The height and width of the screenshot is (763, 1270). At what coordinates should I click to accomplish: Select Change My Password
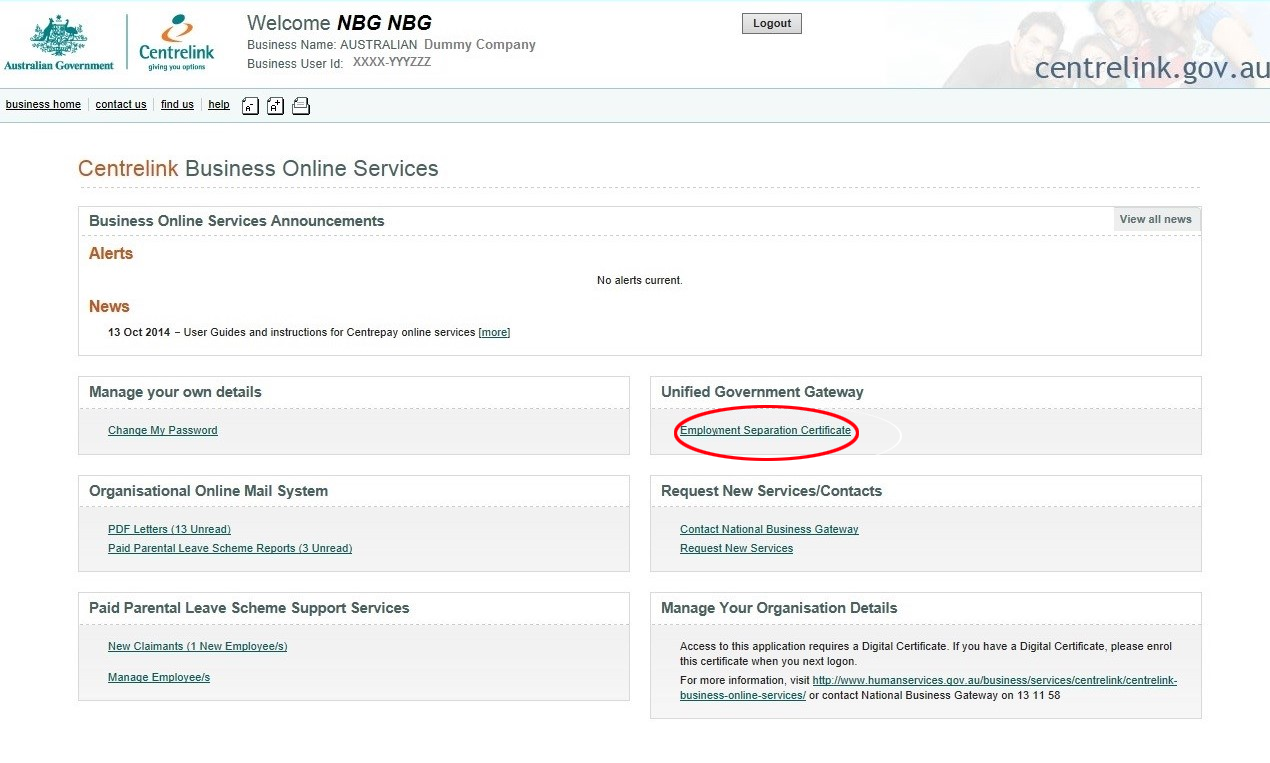(x=163, y=430)
